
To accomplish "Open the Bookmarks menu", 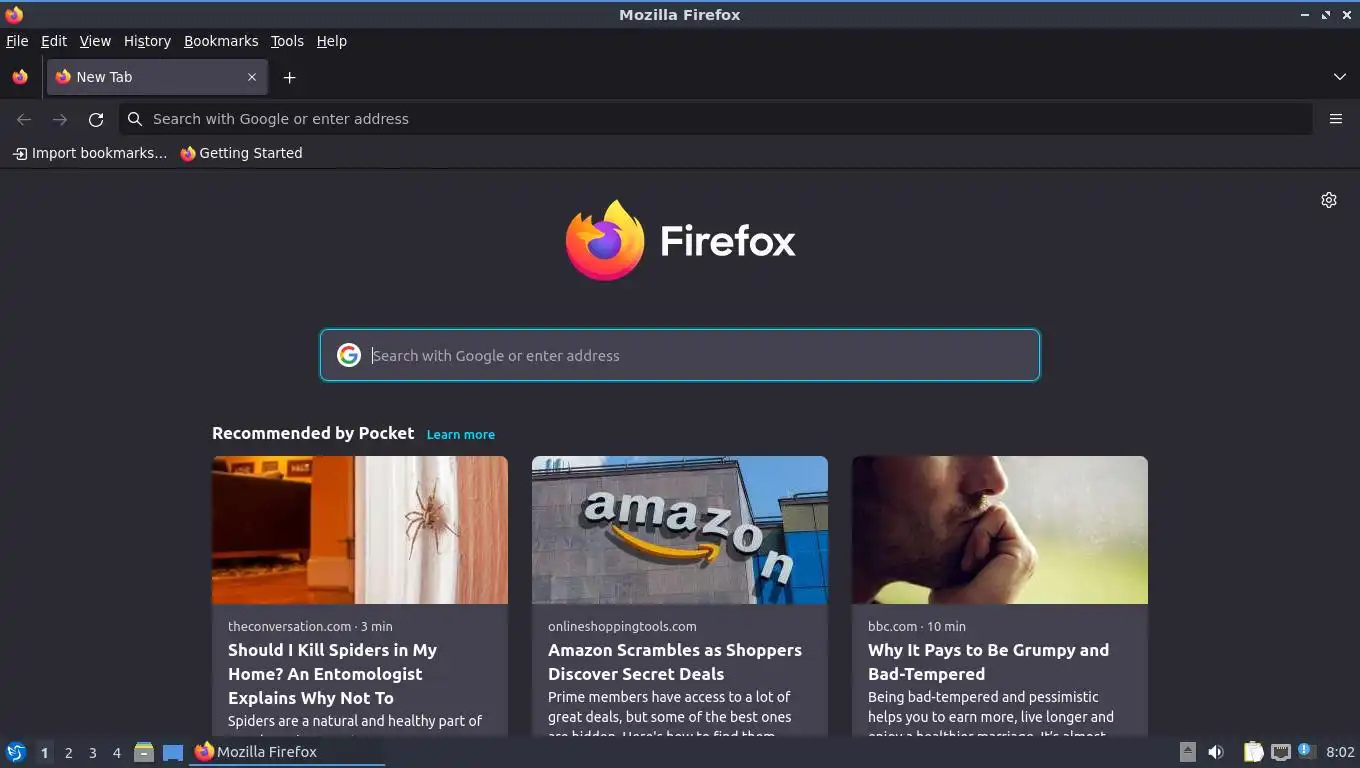I will pos(221,41).
